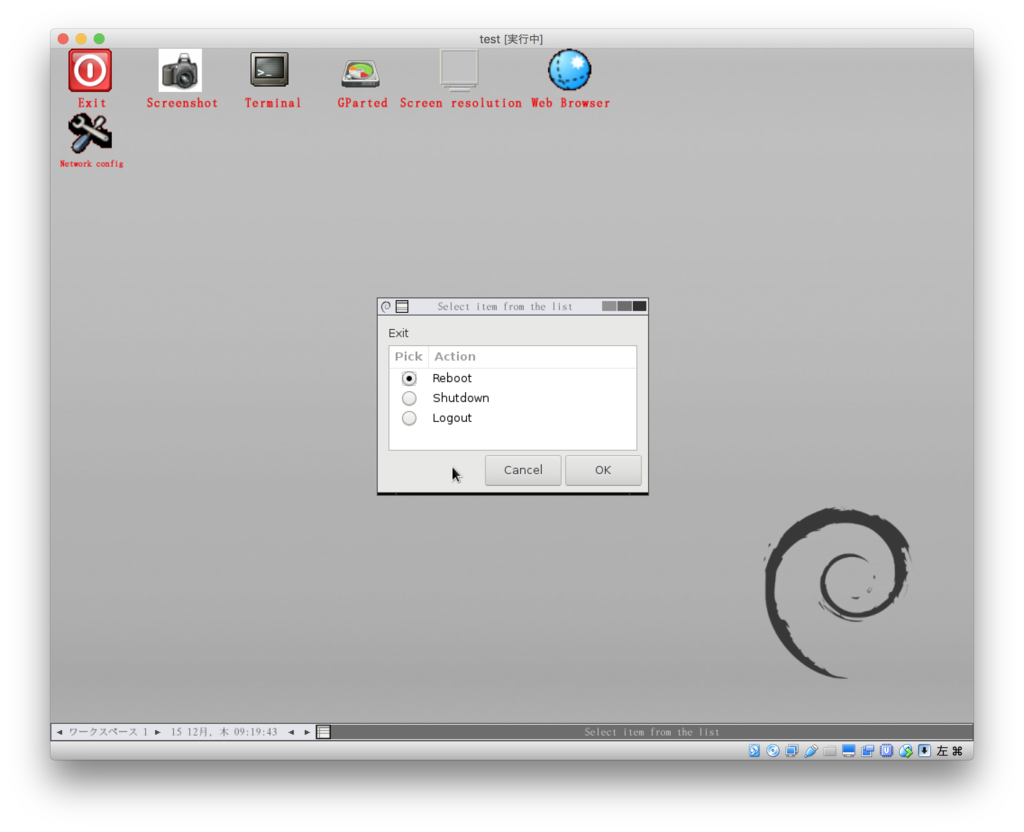1024x832 pixels.
Task: Switch to next workspace with right arrow
Action: (157, 732)
